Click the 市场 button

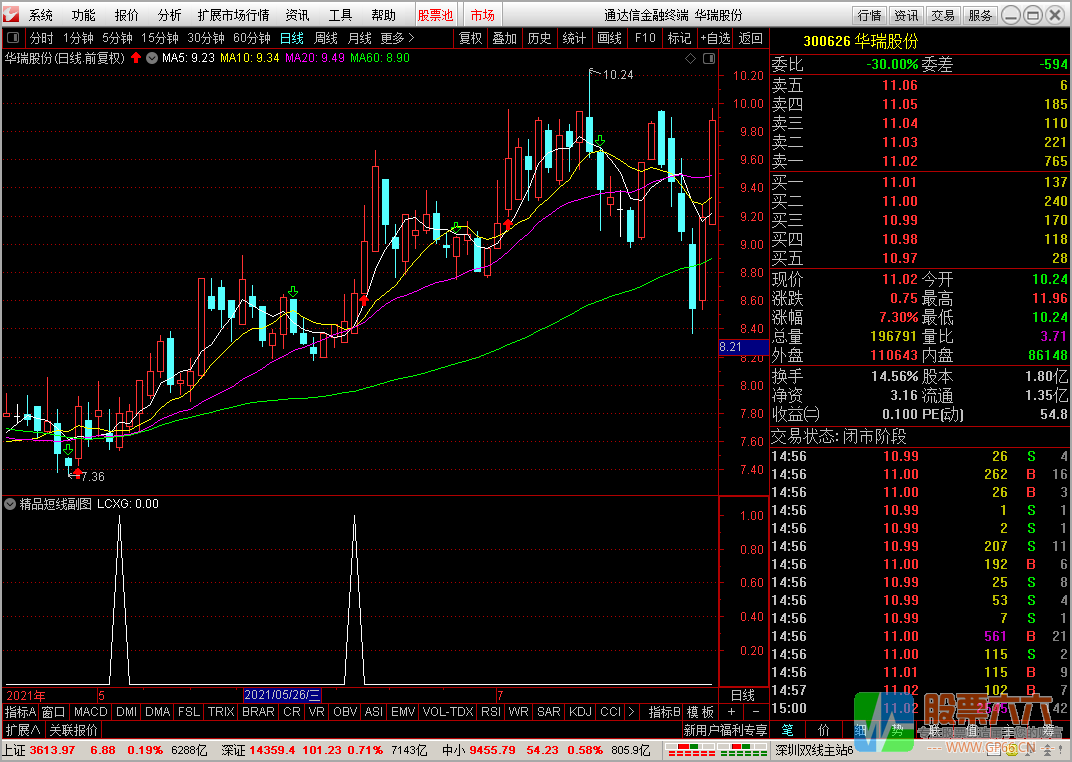[483, 15]
